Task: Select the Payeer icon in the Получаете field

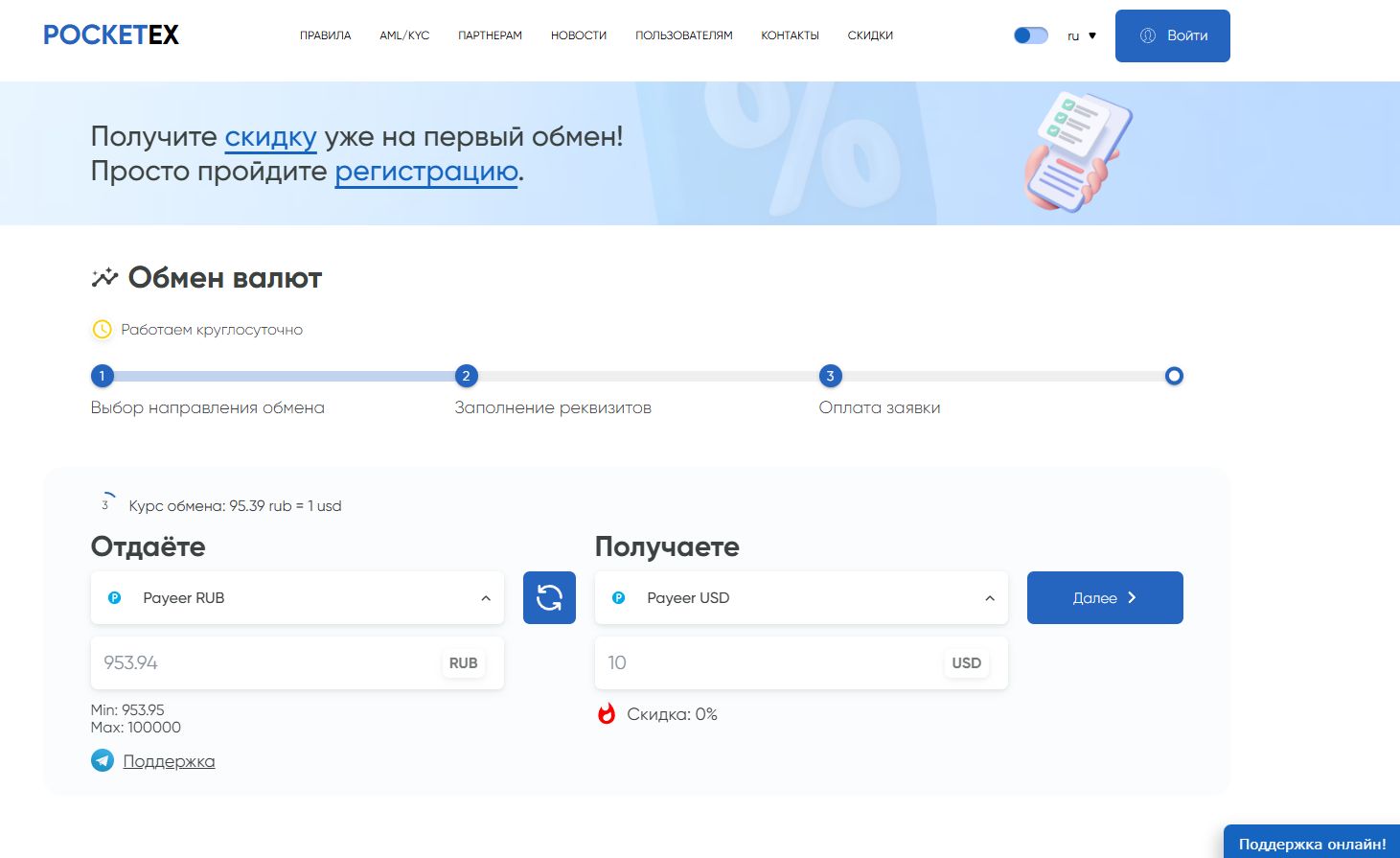Action: point(620,597)
